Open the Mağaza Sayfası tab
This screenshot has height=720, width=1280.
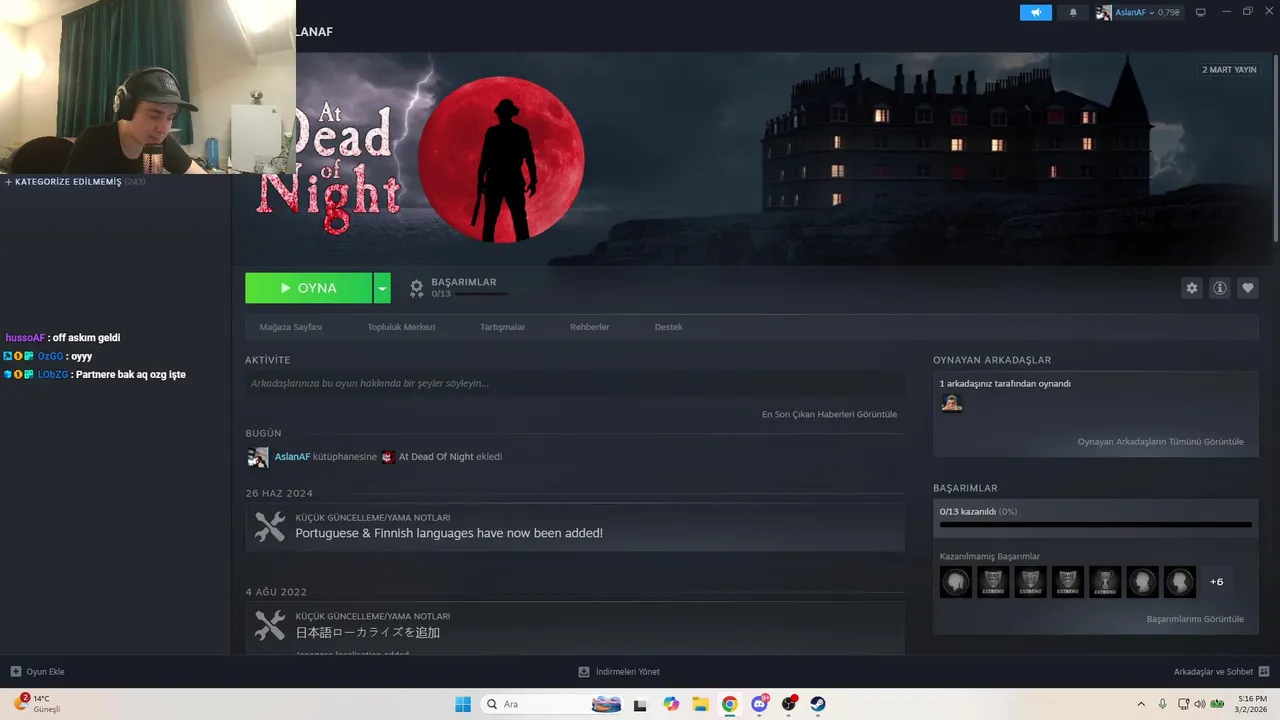click(290, 327)
